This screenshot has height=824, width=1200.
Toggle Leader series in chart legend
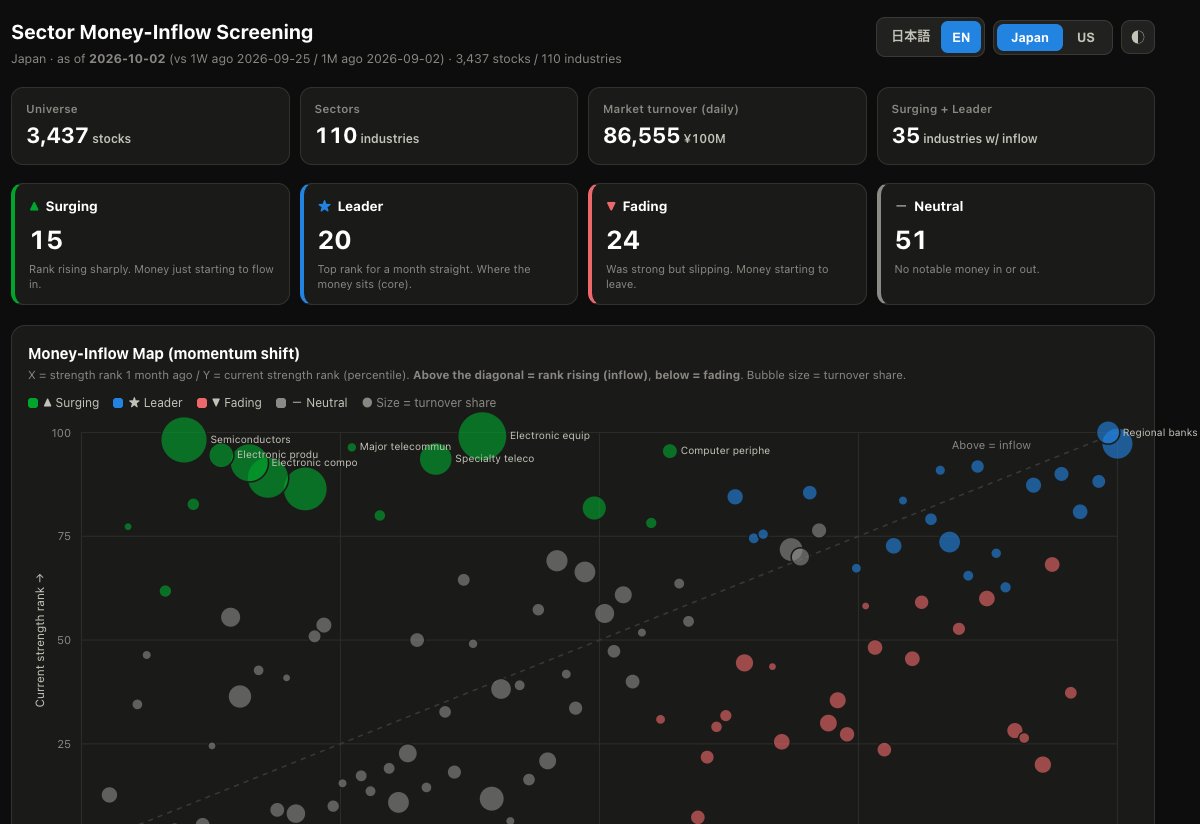(148, 403)
